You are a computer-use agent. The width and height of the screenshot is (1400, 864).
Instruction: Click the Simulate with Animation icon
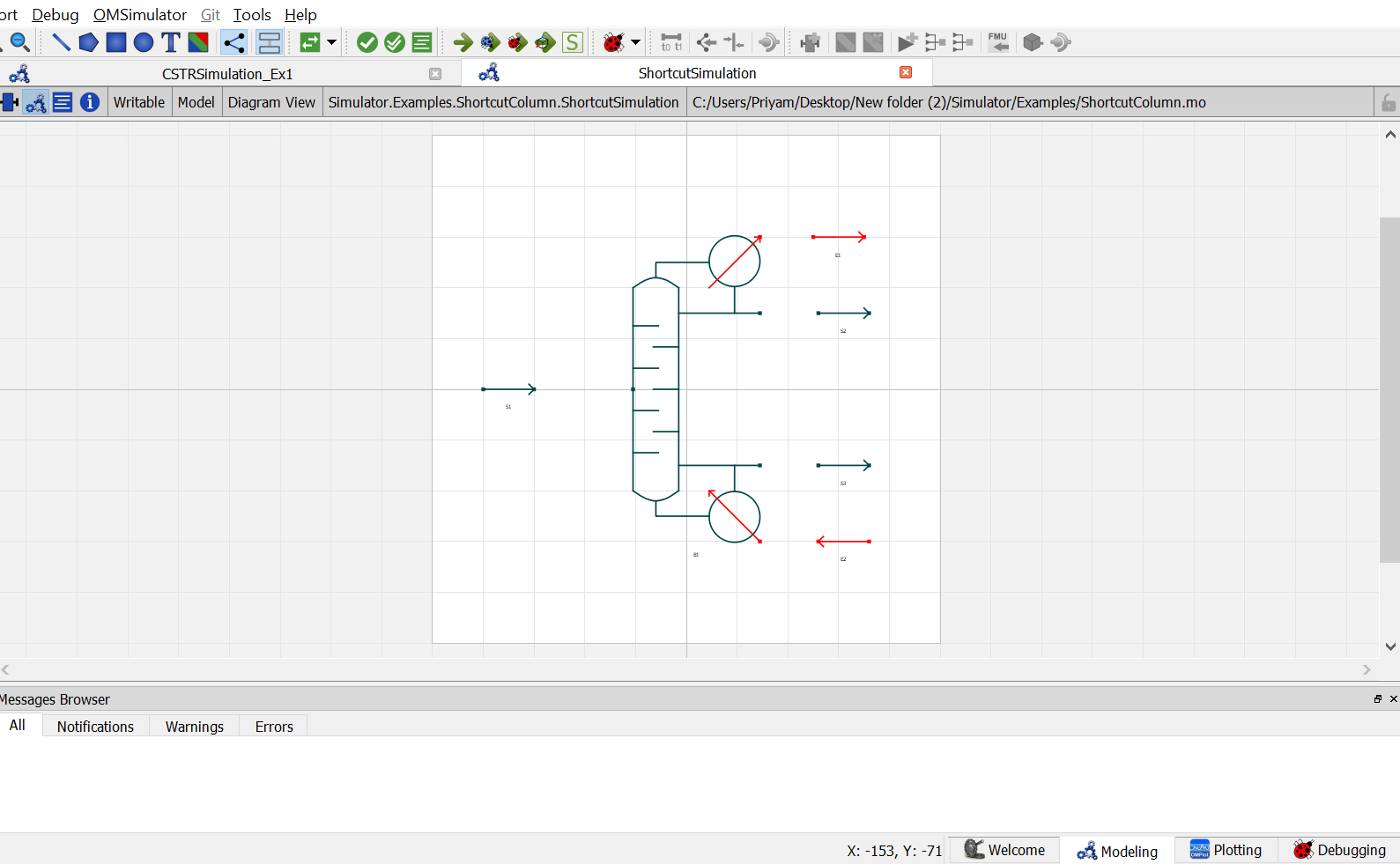545,41
